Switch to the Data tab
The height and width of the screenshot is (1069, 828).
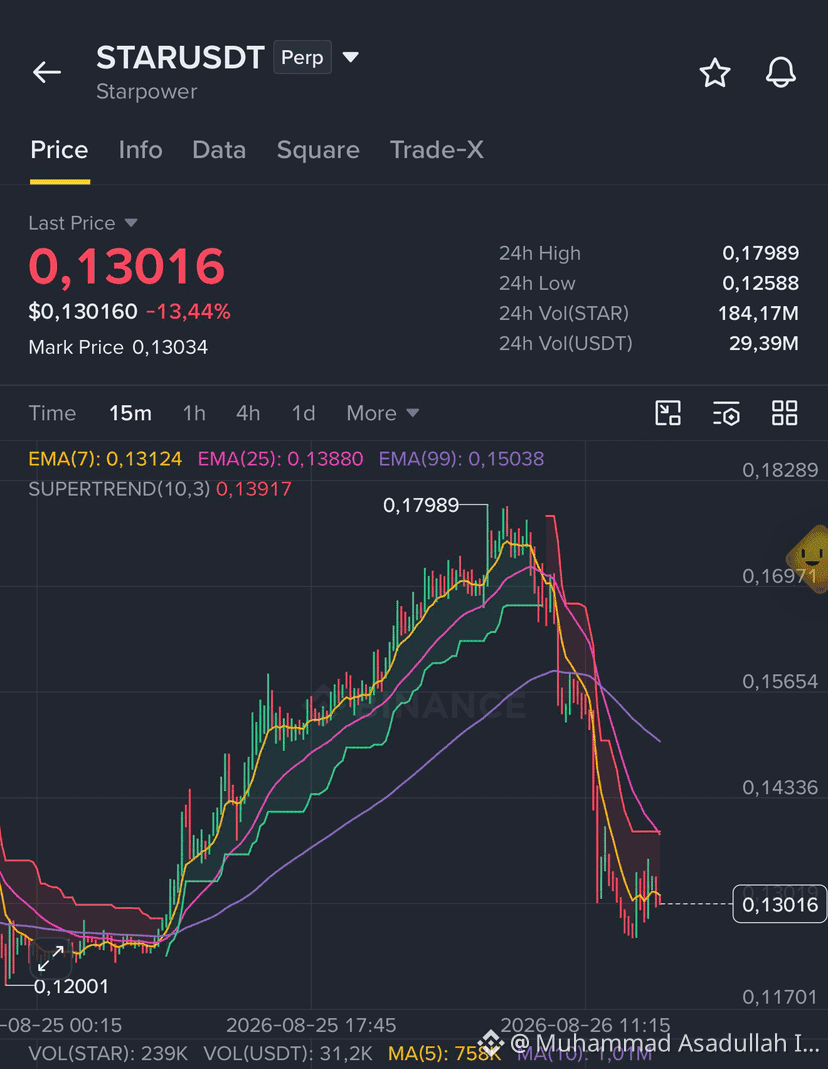pos(219,150)
